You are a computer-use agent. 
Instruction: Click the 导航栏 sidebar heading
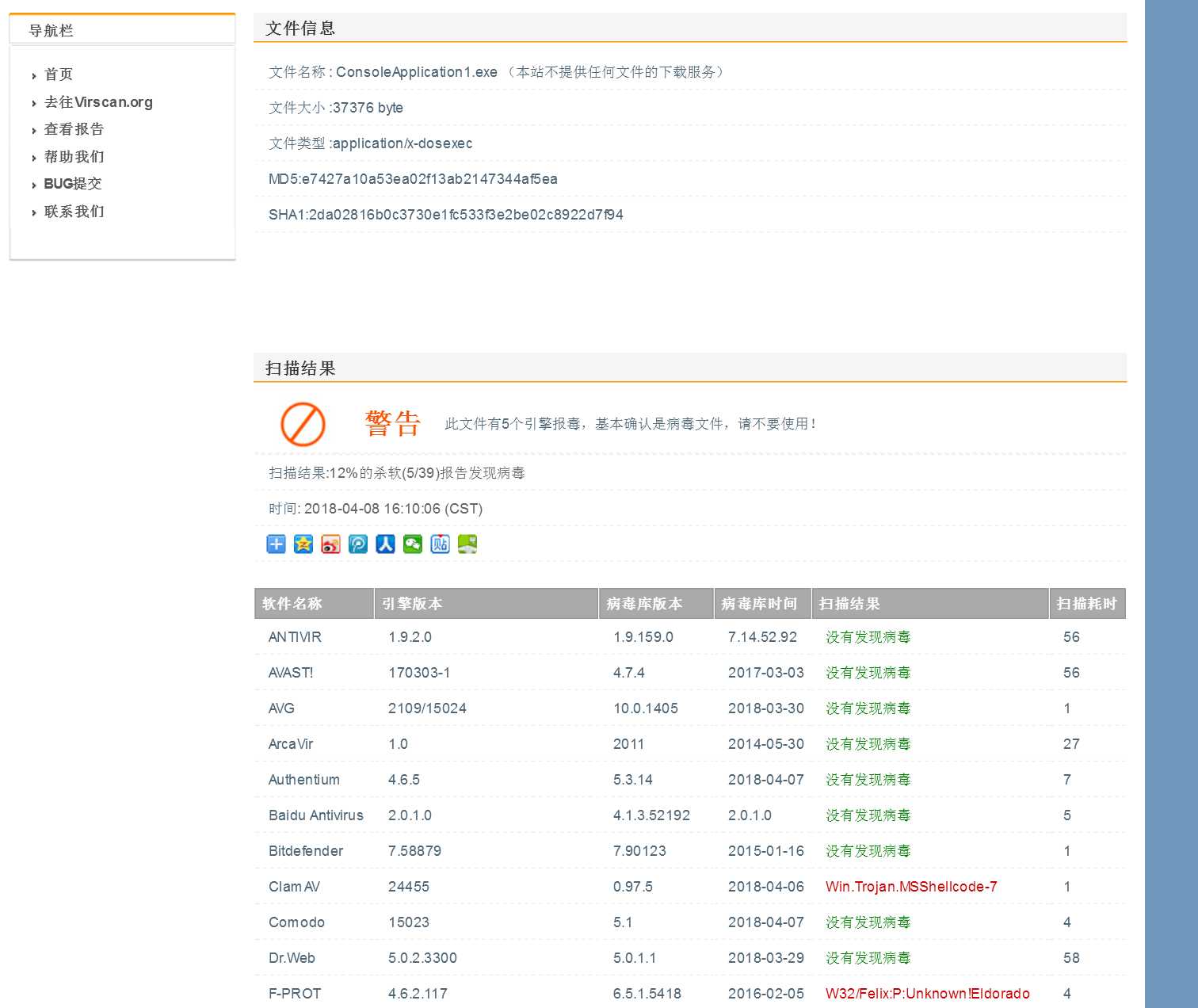(x=51, y=31)
